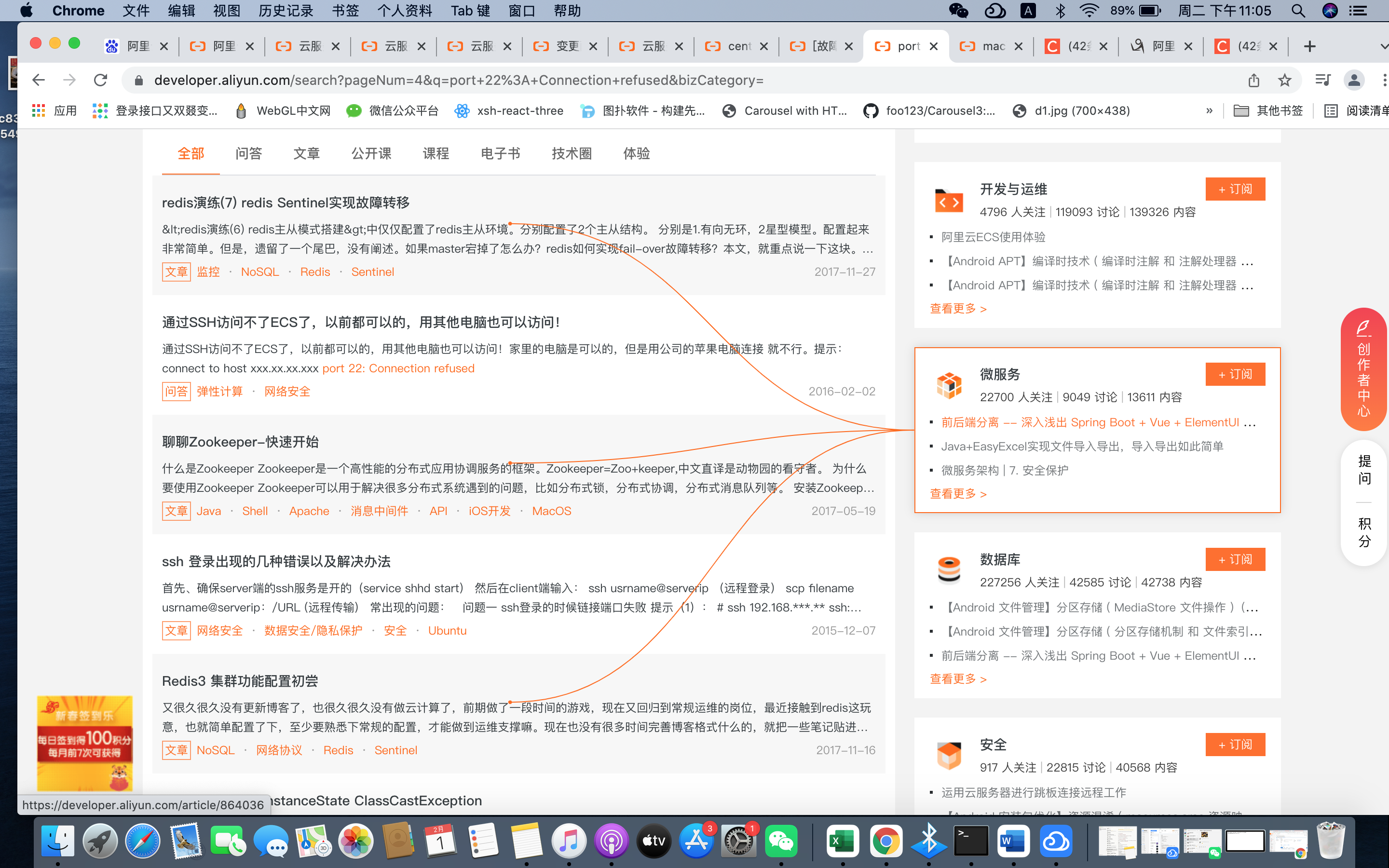
Task: Subscribe to 微服务 with 订阅 button
Action: [x=1235, y=374]
